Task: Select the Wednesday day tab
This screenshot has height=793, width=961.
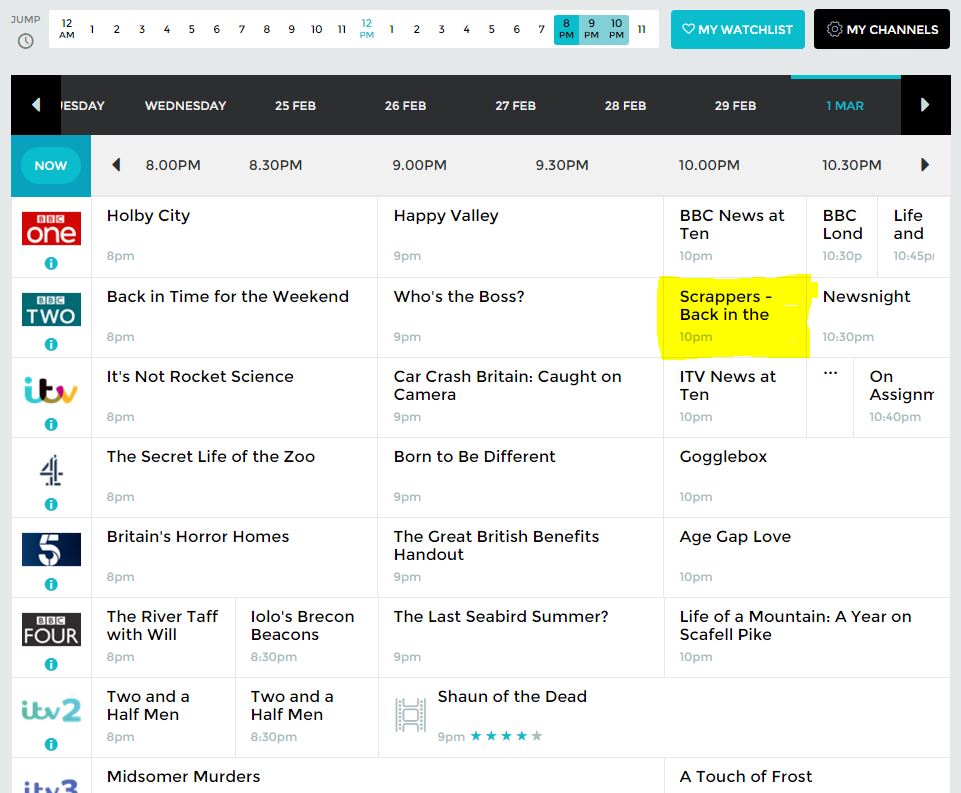Action: click(186, 105)
